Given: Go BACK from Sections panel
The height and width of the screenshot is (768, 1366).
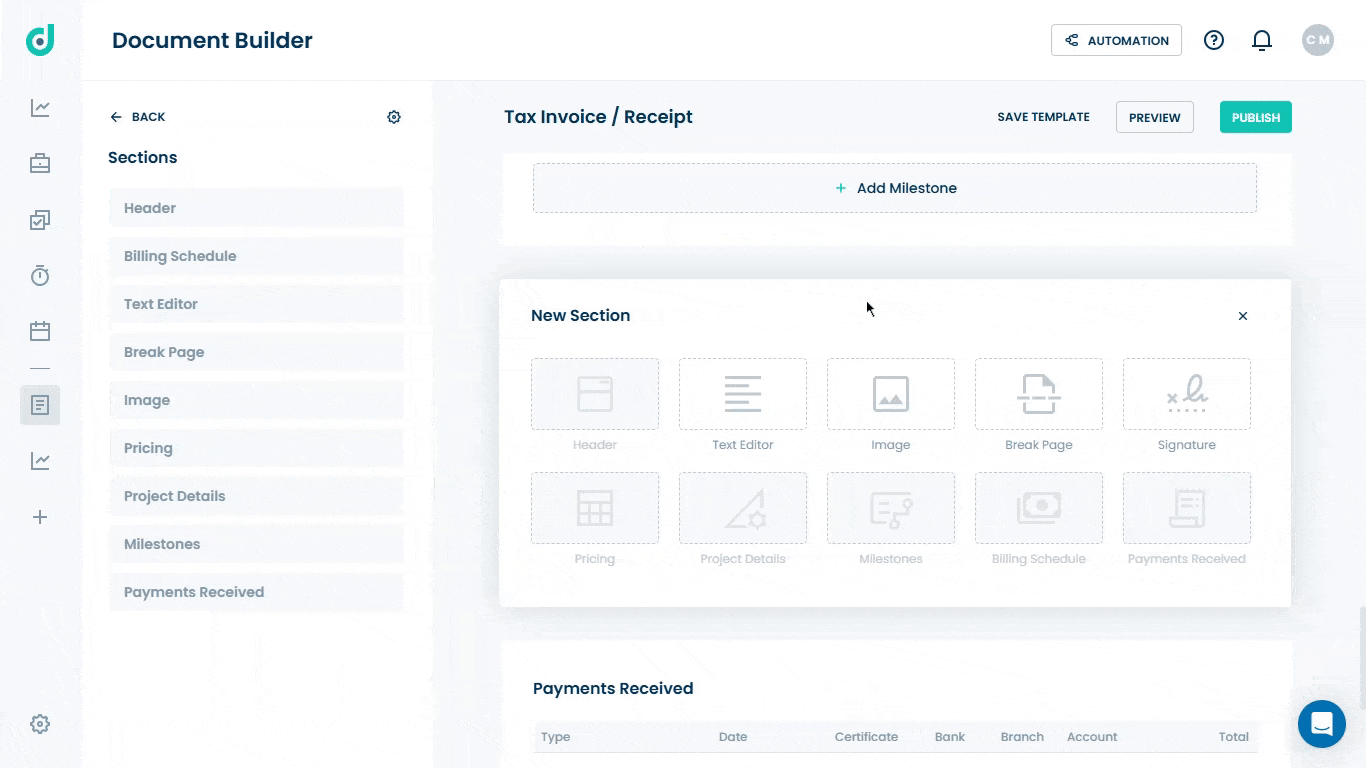Looking at the screenshot, I should tap(138, 117).
